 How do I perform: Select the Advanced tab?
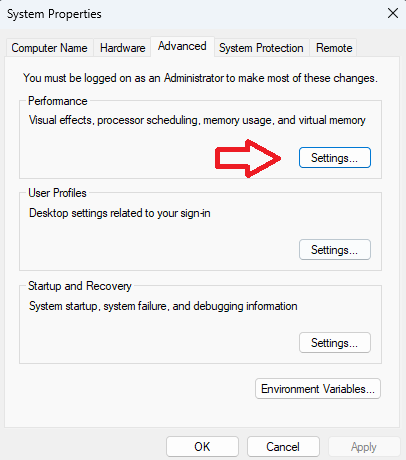pyautogui.click(x=182, y=46)
